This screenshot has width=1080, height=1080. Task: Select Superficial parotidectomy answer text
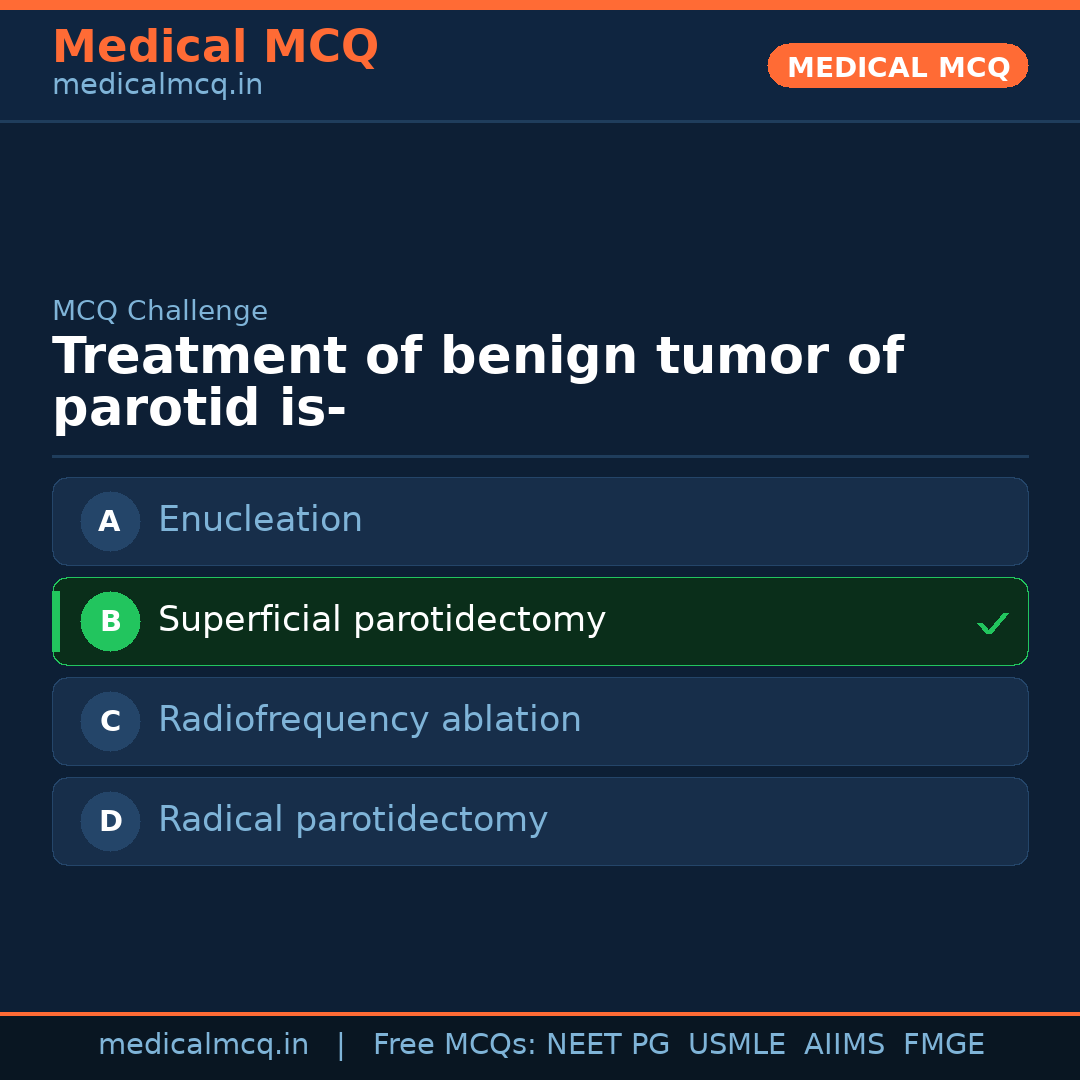381,620
